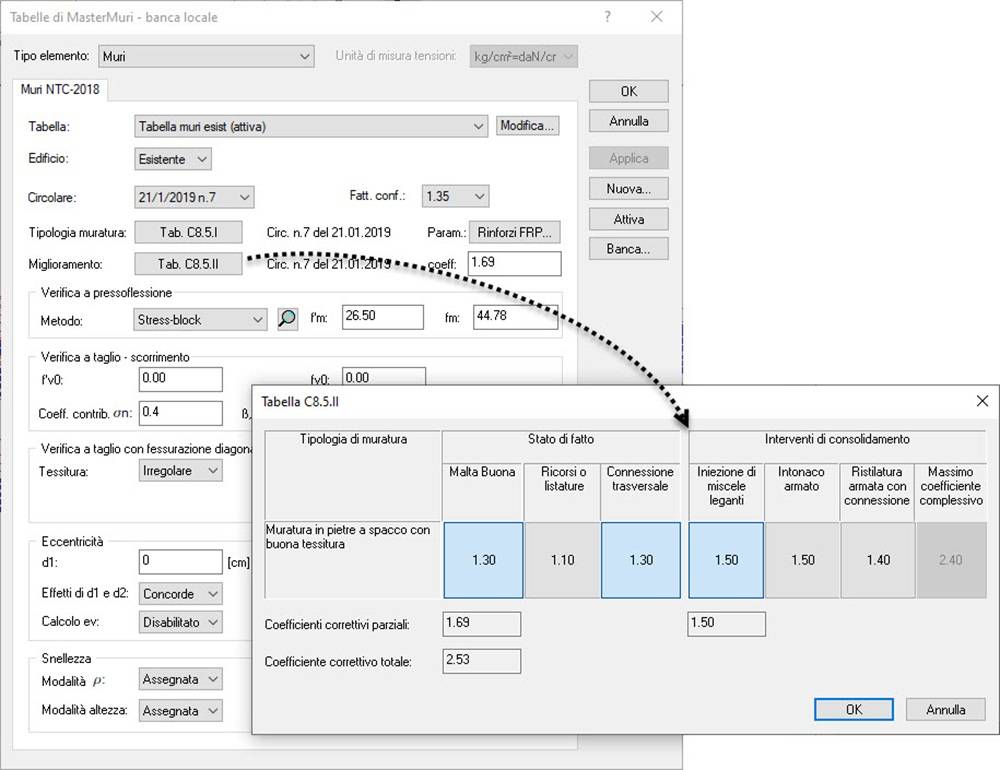Open the Edificio Esistente dropdown

click(173, 159)
